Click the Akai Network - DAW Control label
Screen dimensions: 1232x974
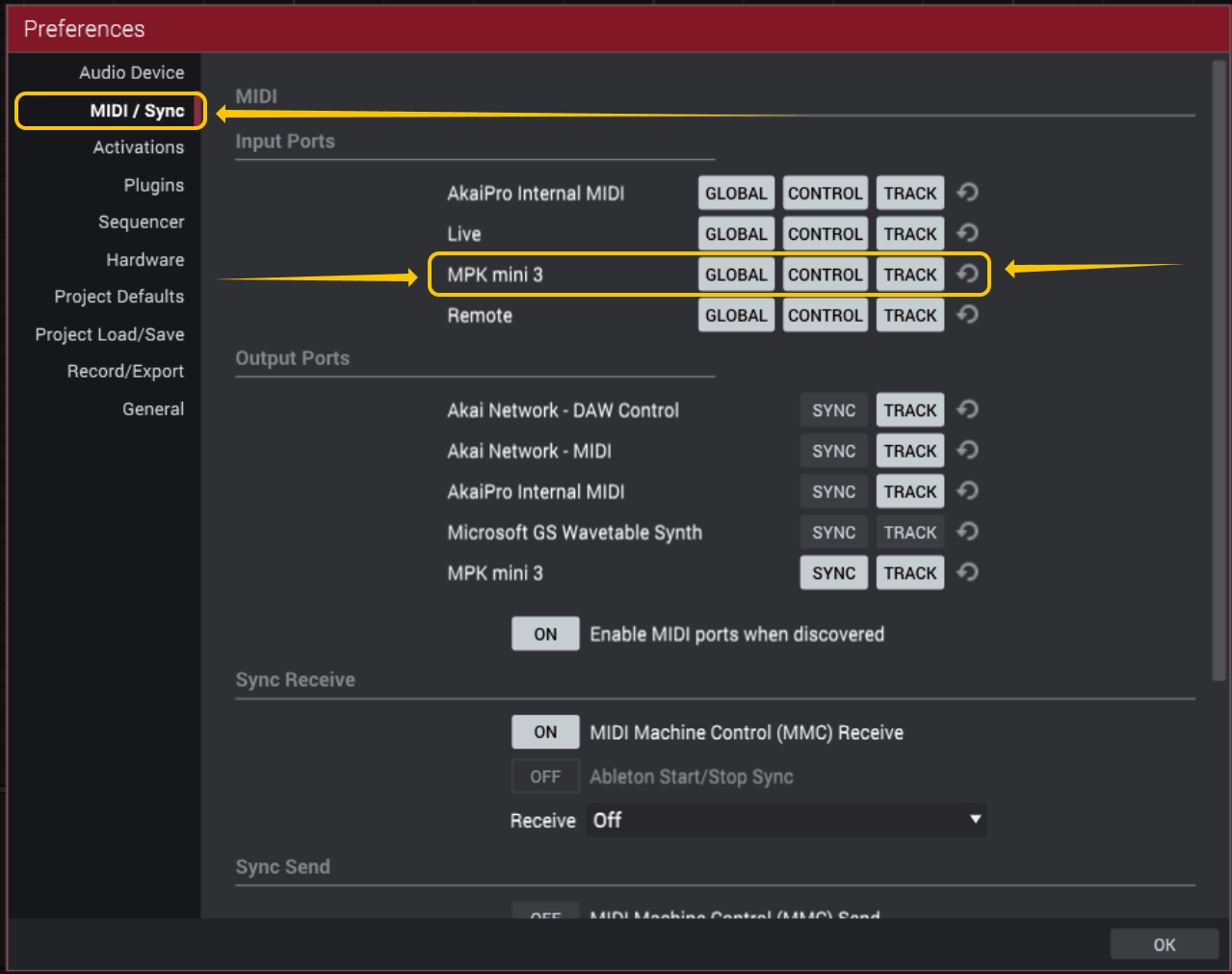coord(563,410)
